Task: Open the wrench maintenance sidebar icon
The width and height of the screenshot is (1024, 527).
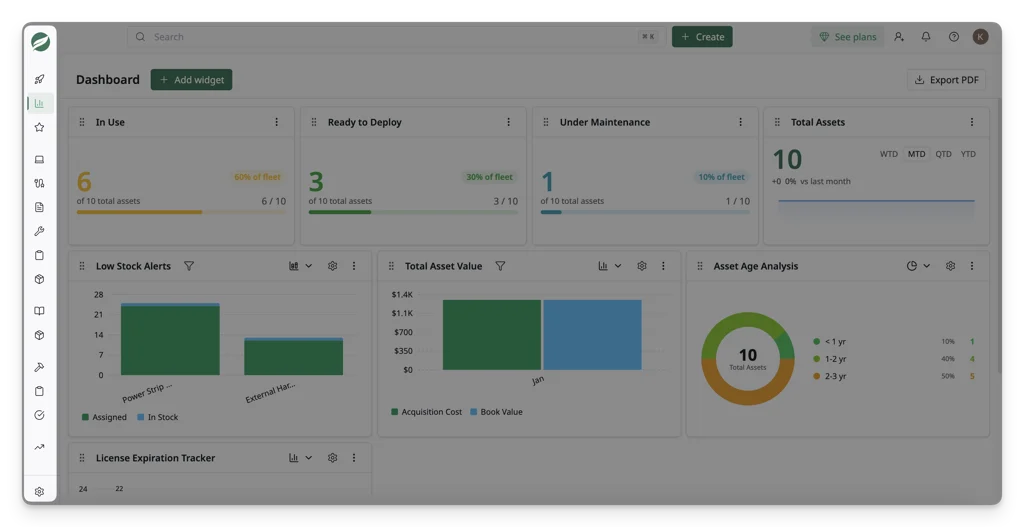Action: pyautogui.click(x=39, y=231)
